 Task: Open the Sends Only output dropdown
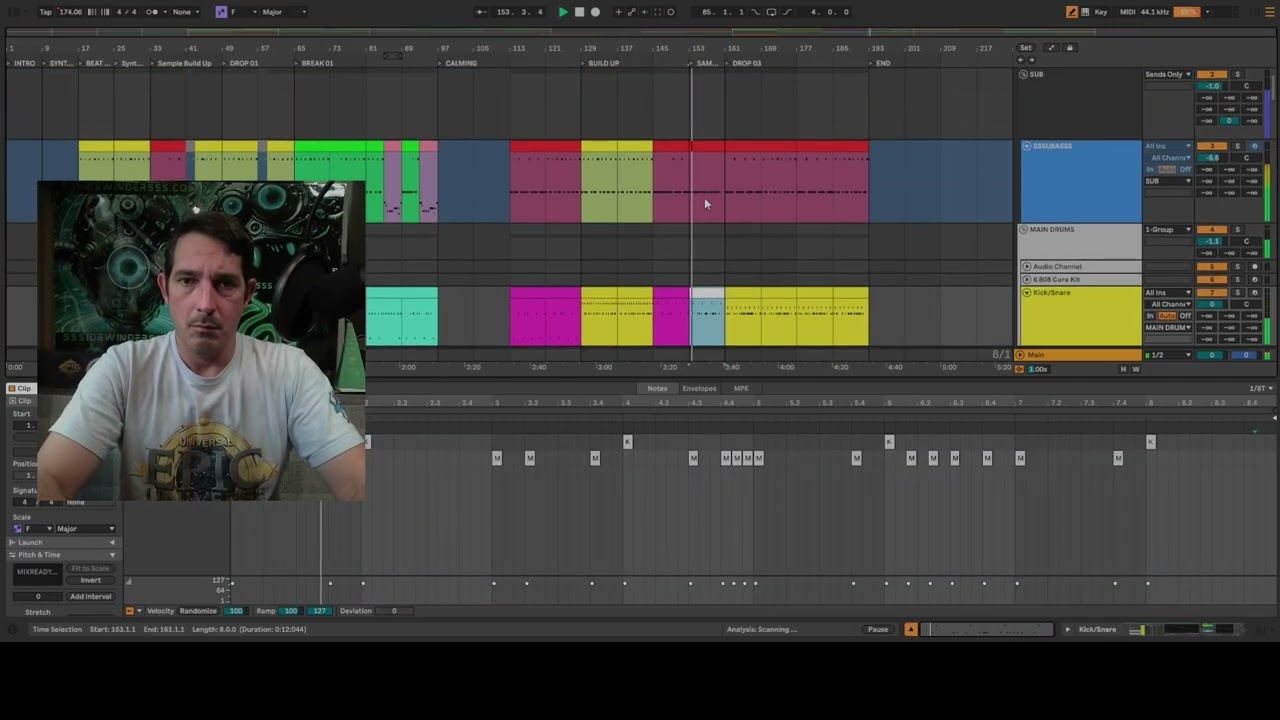(x=1168, y=75)
